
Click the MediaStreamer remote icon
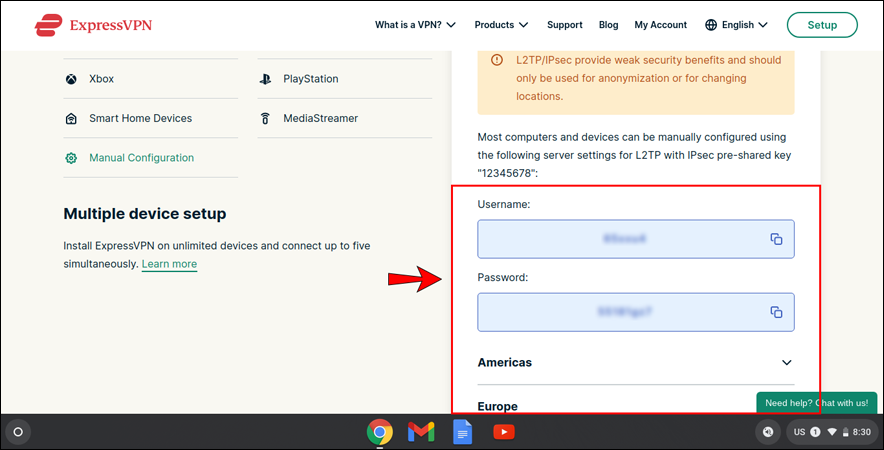click(265, 118)
